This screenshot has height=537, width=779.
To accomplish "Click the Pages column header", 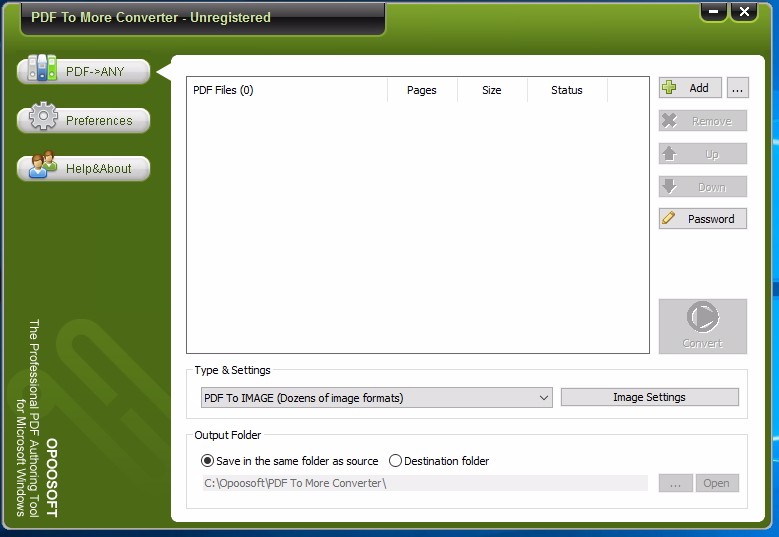I will (x=422, y=90).
